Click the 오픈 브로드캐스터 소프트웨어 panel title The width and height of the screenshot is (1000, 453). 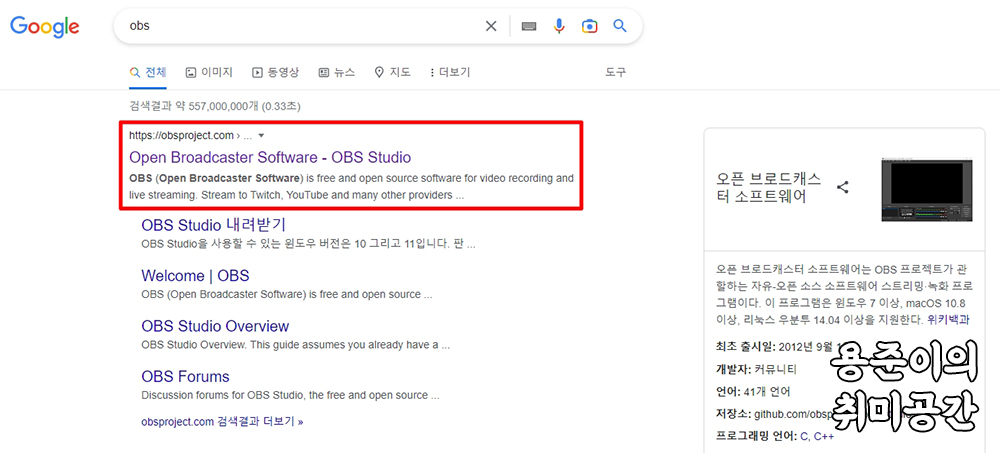[x=768, y=187]
